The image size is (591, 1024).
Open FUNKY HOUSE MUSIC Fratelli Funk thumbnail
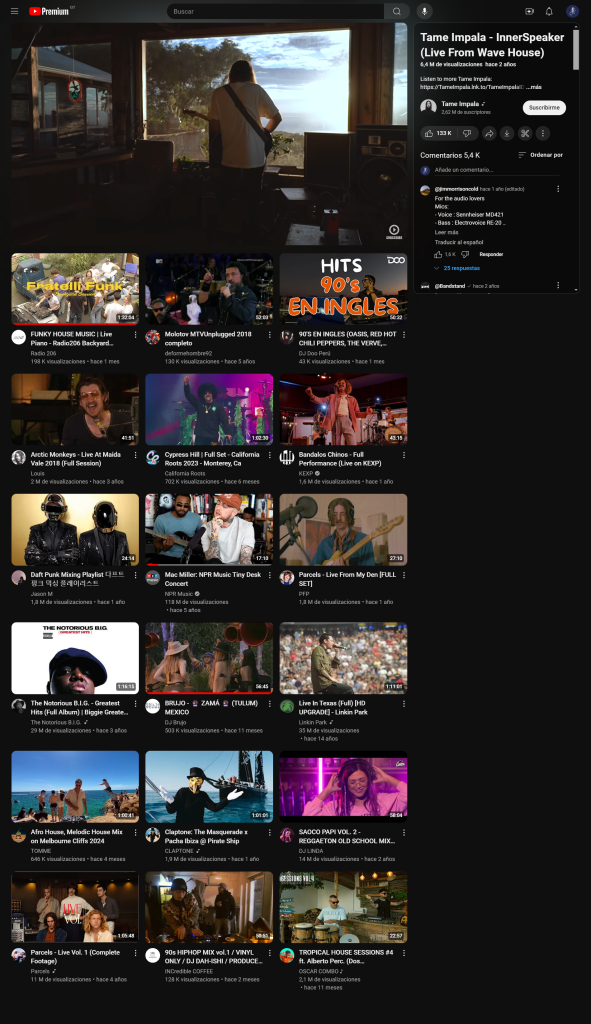75,289
